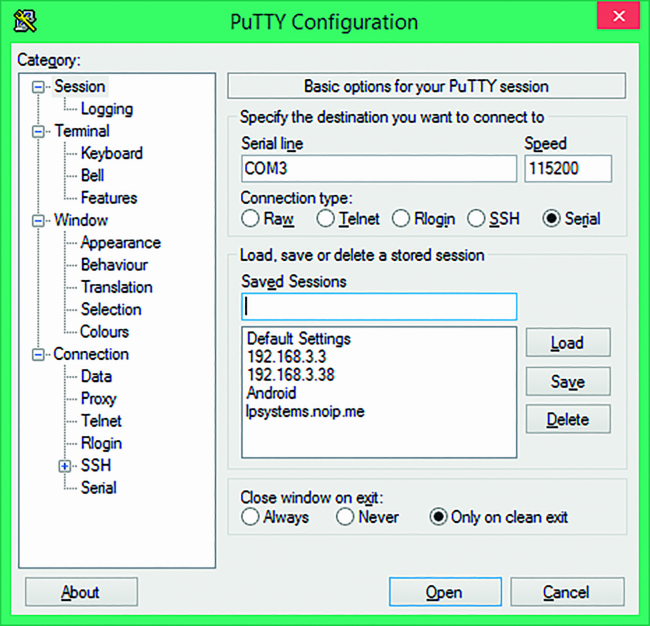
Task: Open the Window category
Action: tap(81, 220)
